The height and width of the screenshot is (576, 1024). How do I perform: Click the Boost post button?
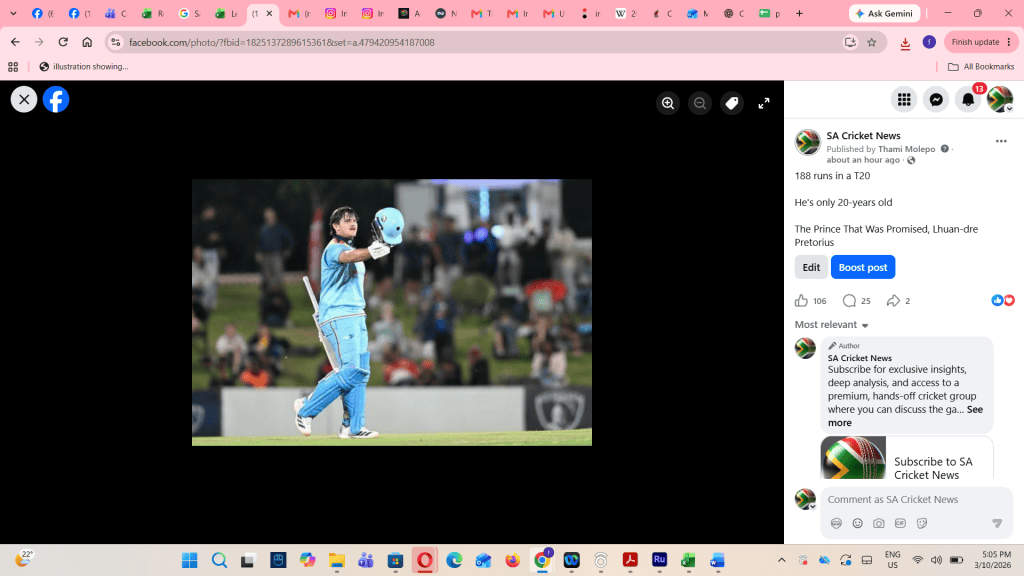863,267
